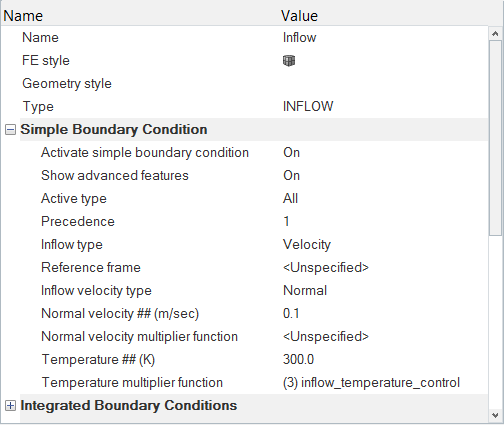Screen dimensions: 504x425
Task: Toggle Show advanced features On value
Action: 291,176
